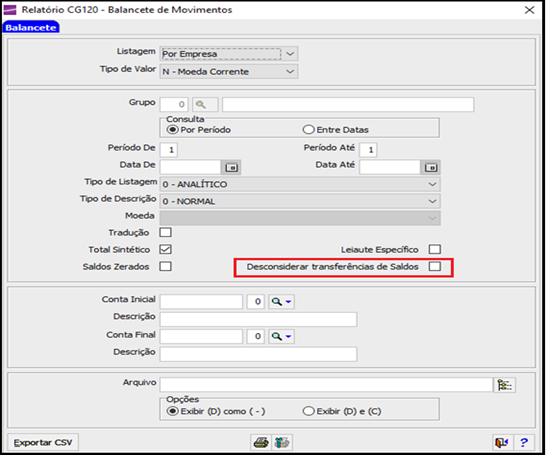Tick the Saldos Zerados checkbox
The height and width of the screenshot is (455, 547).
coord(165,267)
